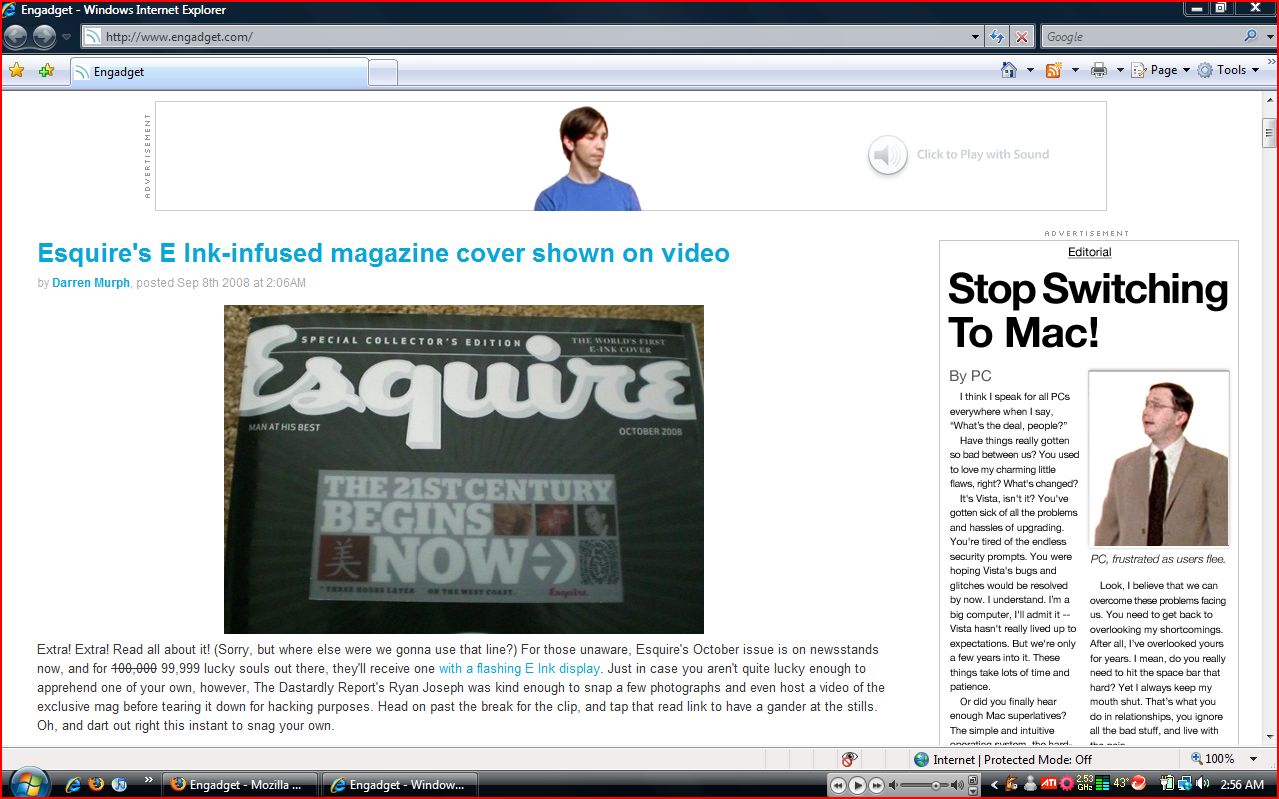Viewport: 1279px width, 799px height.
Task: Click the browser Forward arrow button
Action: pyautogui.click(x=44, y=37)
